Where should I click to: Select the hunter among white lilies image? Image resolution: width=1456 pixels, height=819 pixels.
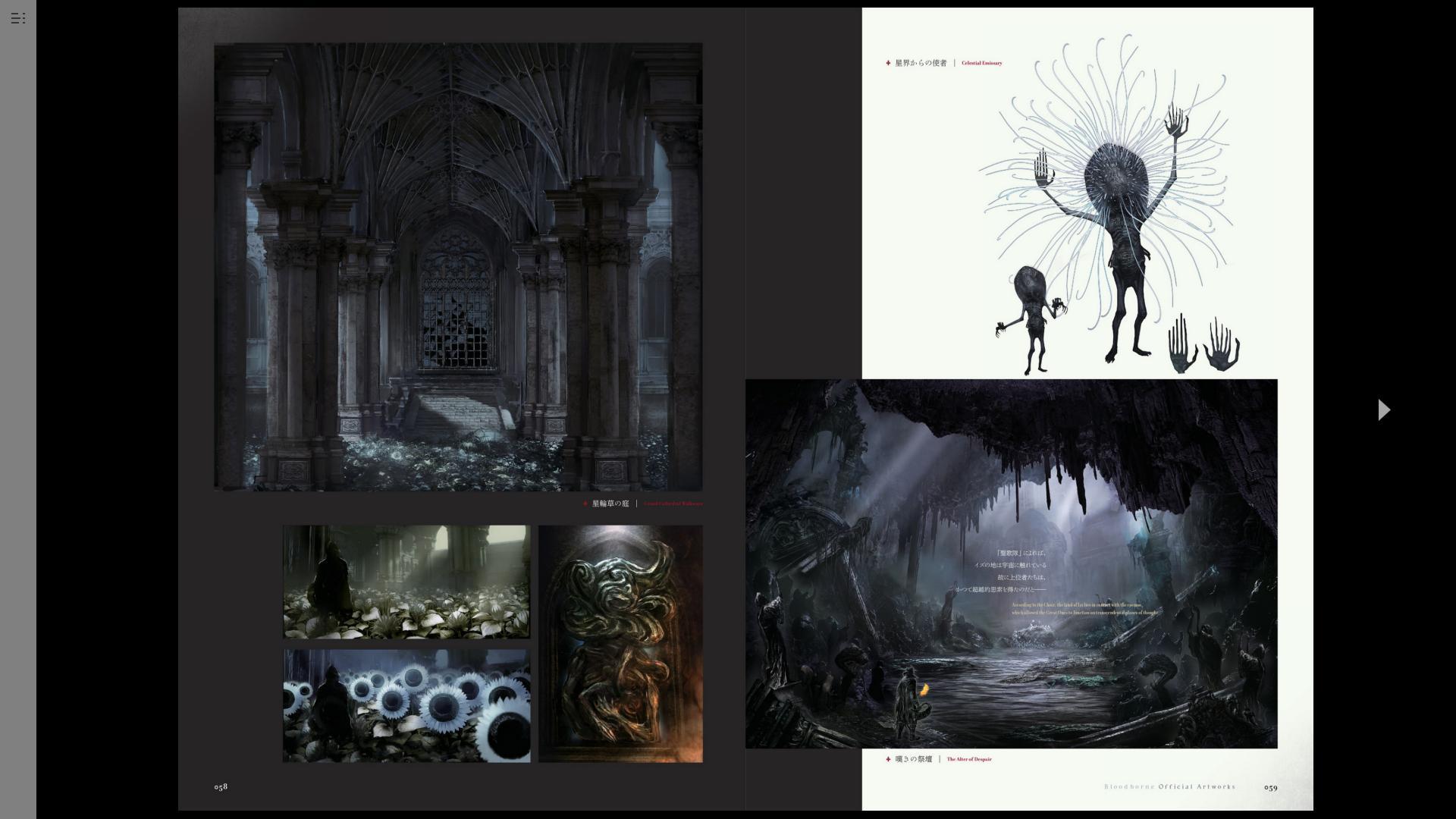click(406, 582)
